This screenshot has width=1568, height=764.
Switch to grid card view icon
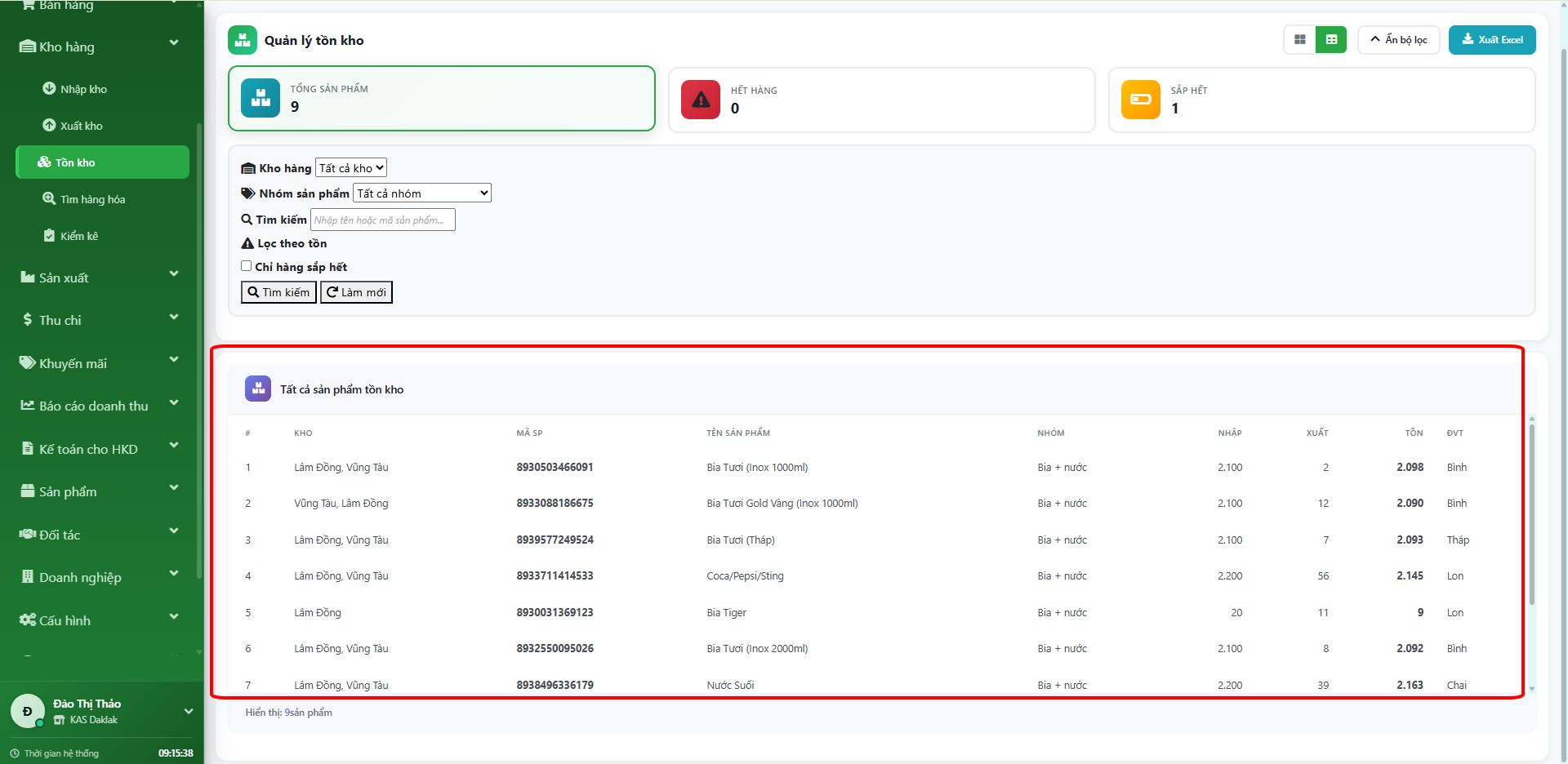coord(1299,40)
